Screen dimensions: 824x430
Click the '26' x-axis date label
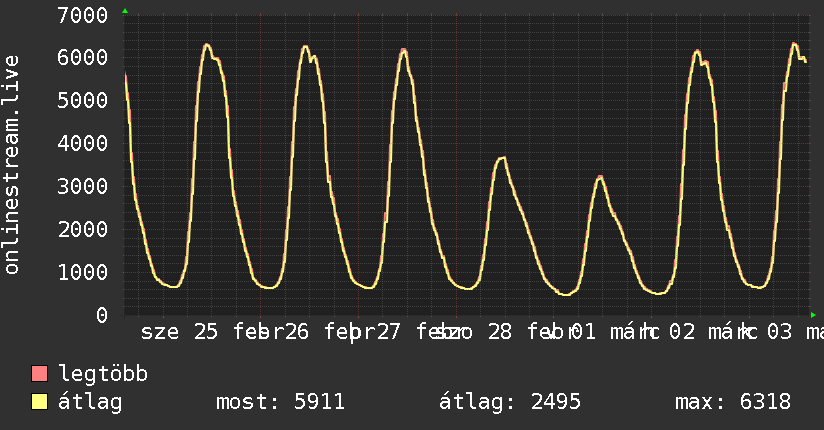tap(296, 332)
